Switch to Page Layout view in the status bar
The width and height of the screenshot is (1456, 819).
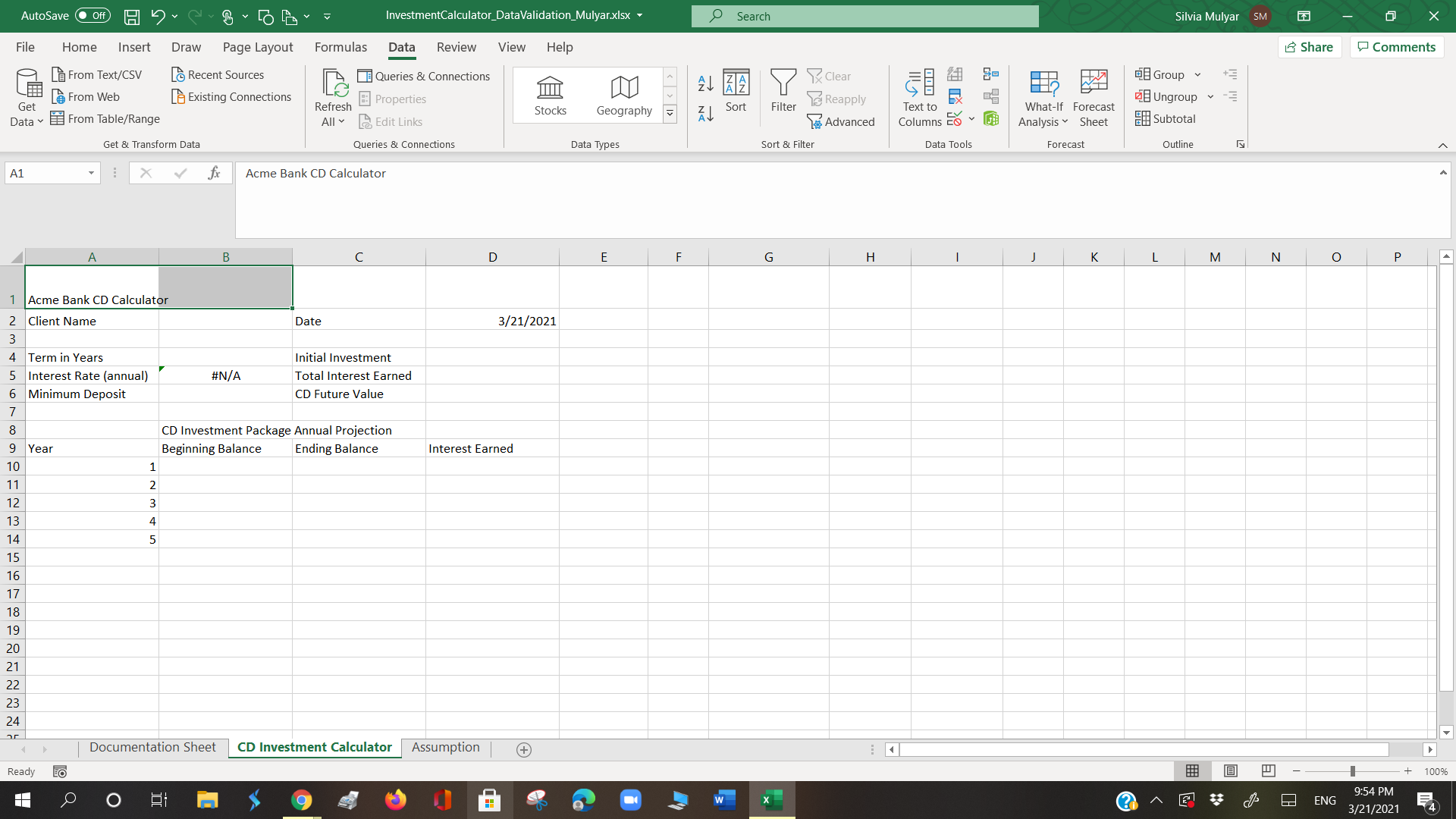[x=1231, y=771]
